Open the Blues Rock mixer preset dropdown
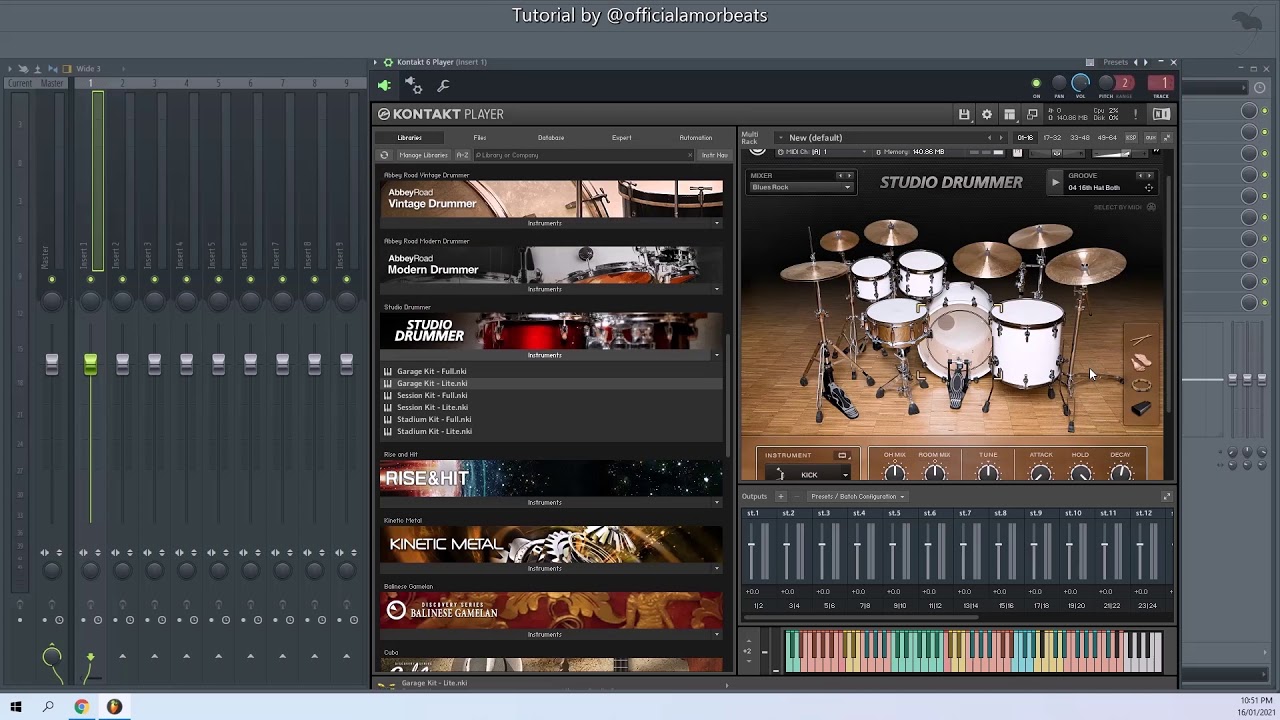Image resolution: width=1280 pixels, height=720 pixels. pos(801,187)
